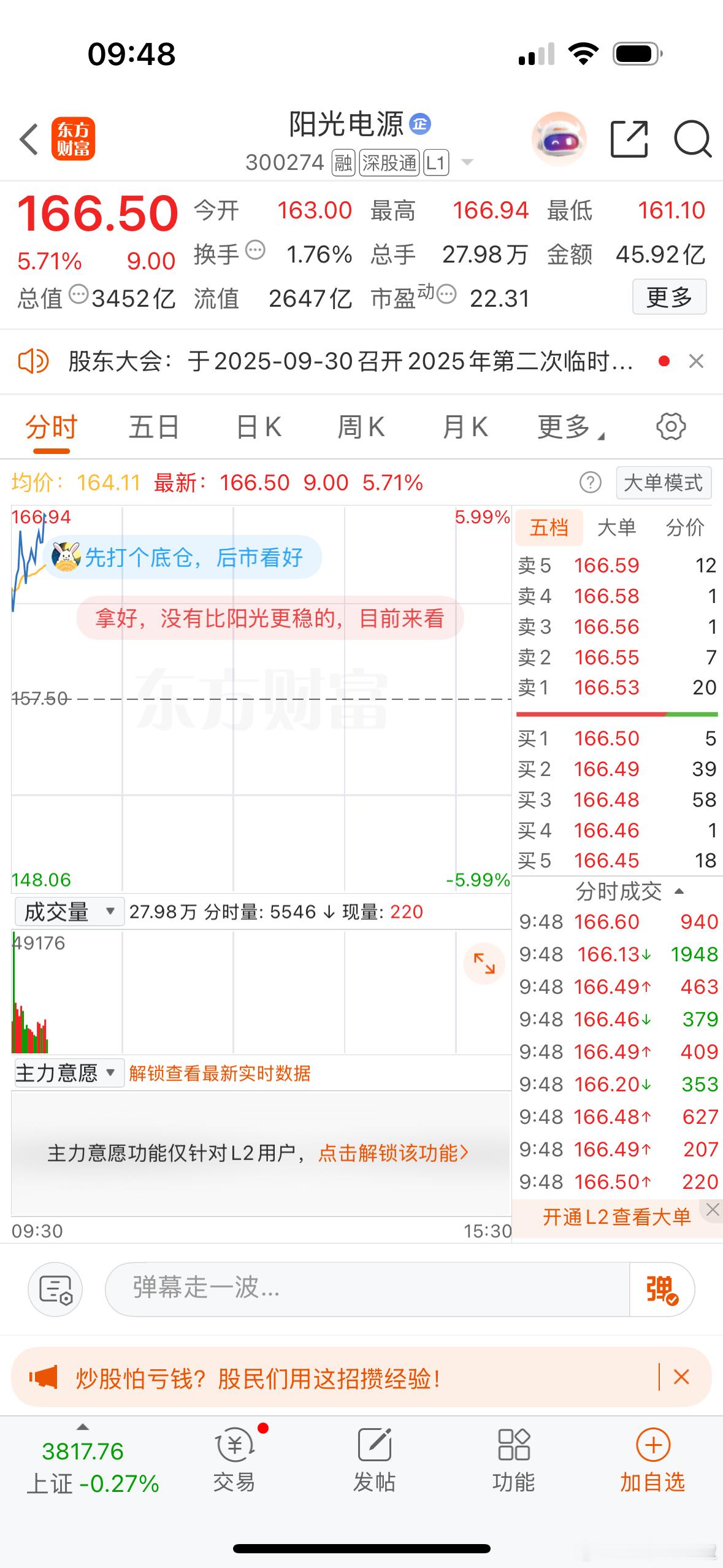Open the 成交量 indicator dropdown

pos(69,912)
